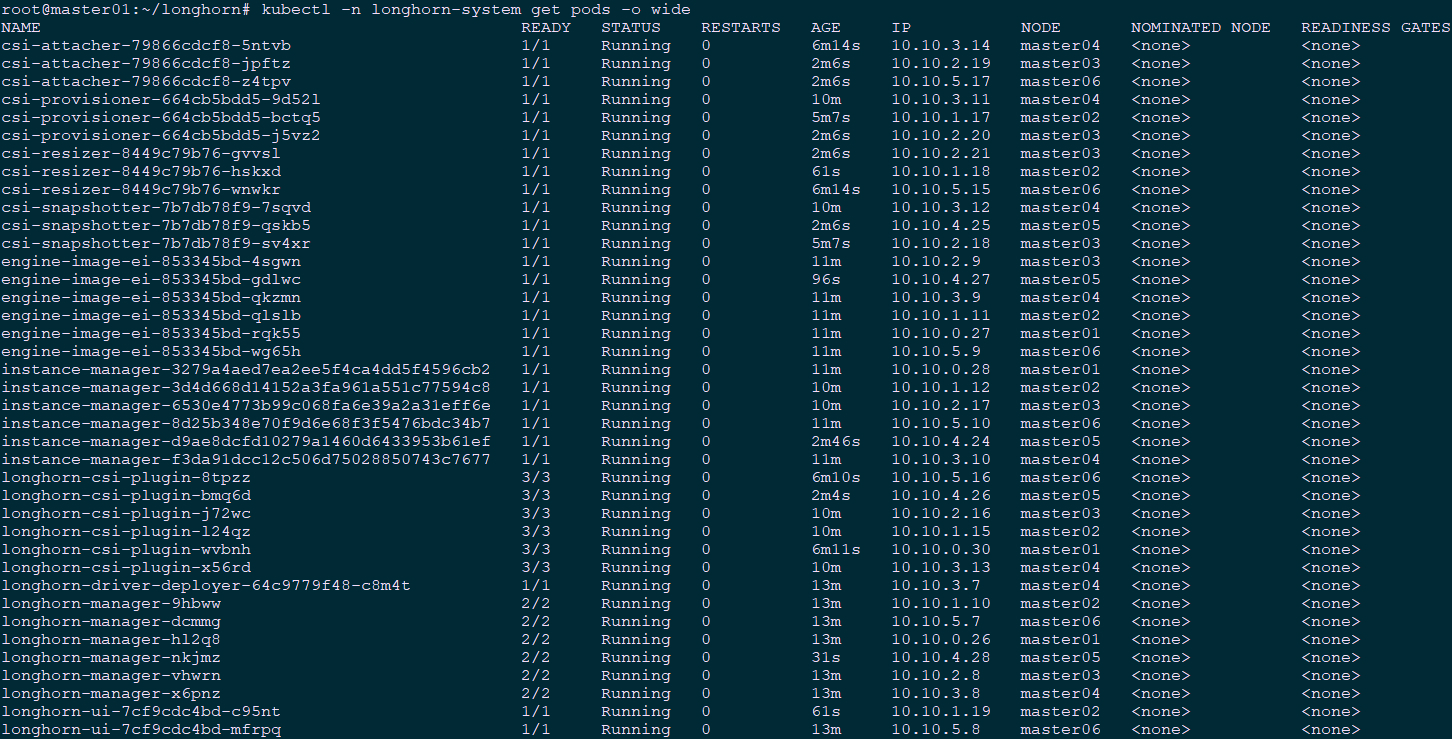Click the NAME column header
The width and height of the screenshot is (1452, 739).
(x=21, y=28)
